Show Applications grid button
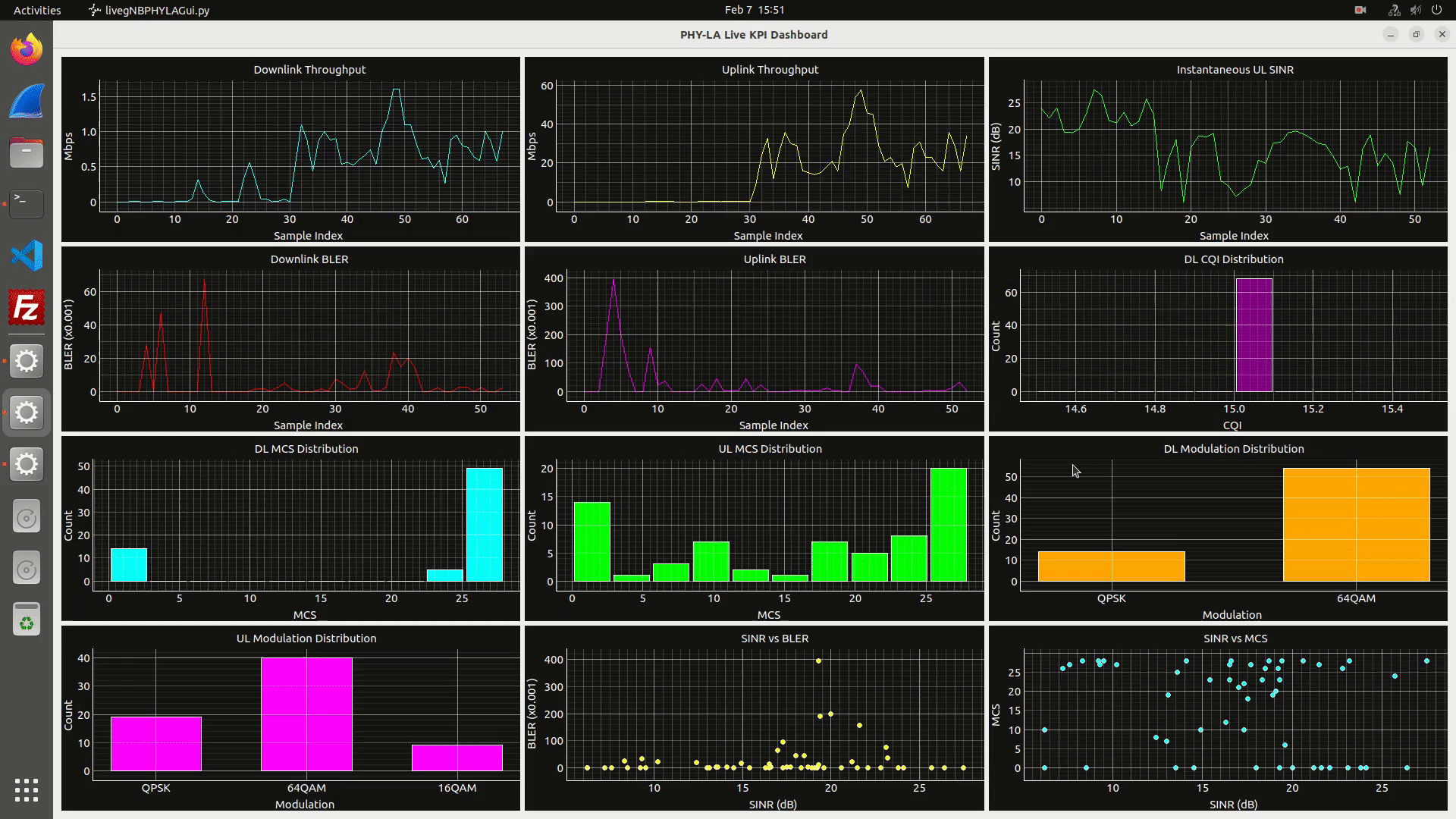The height and width of the screenshot is (819, 1456). (27, 789)
